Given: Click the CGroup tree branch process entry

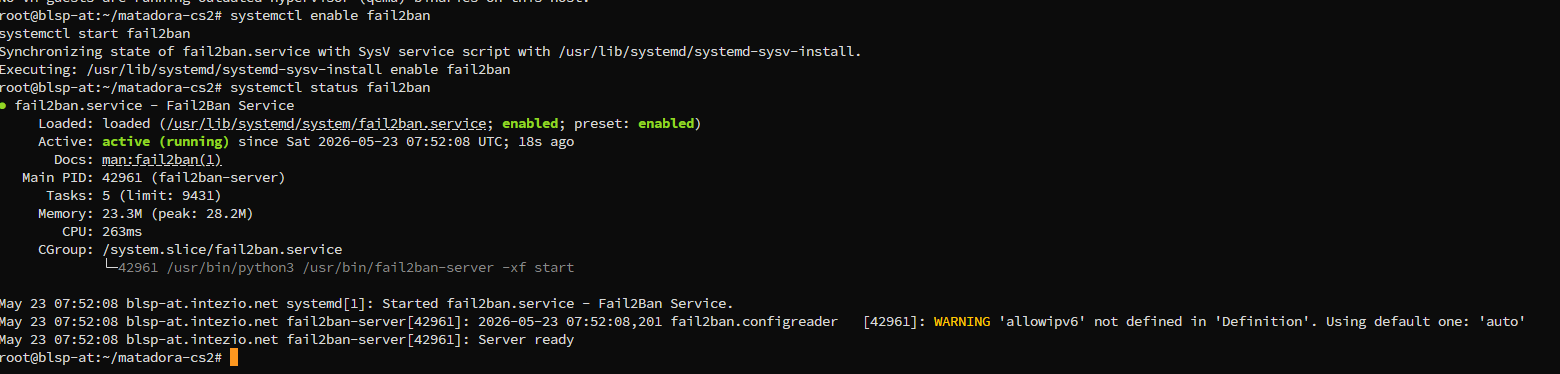Looking at the screenshot, I should coord(339,268).
